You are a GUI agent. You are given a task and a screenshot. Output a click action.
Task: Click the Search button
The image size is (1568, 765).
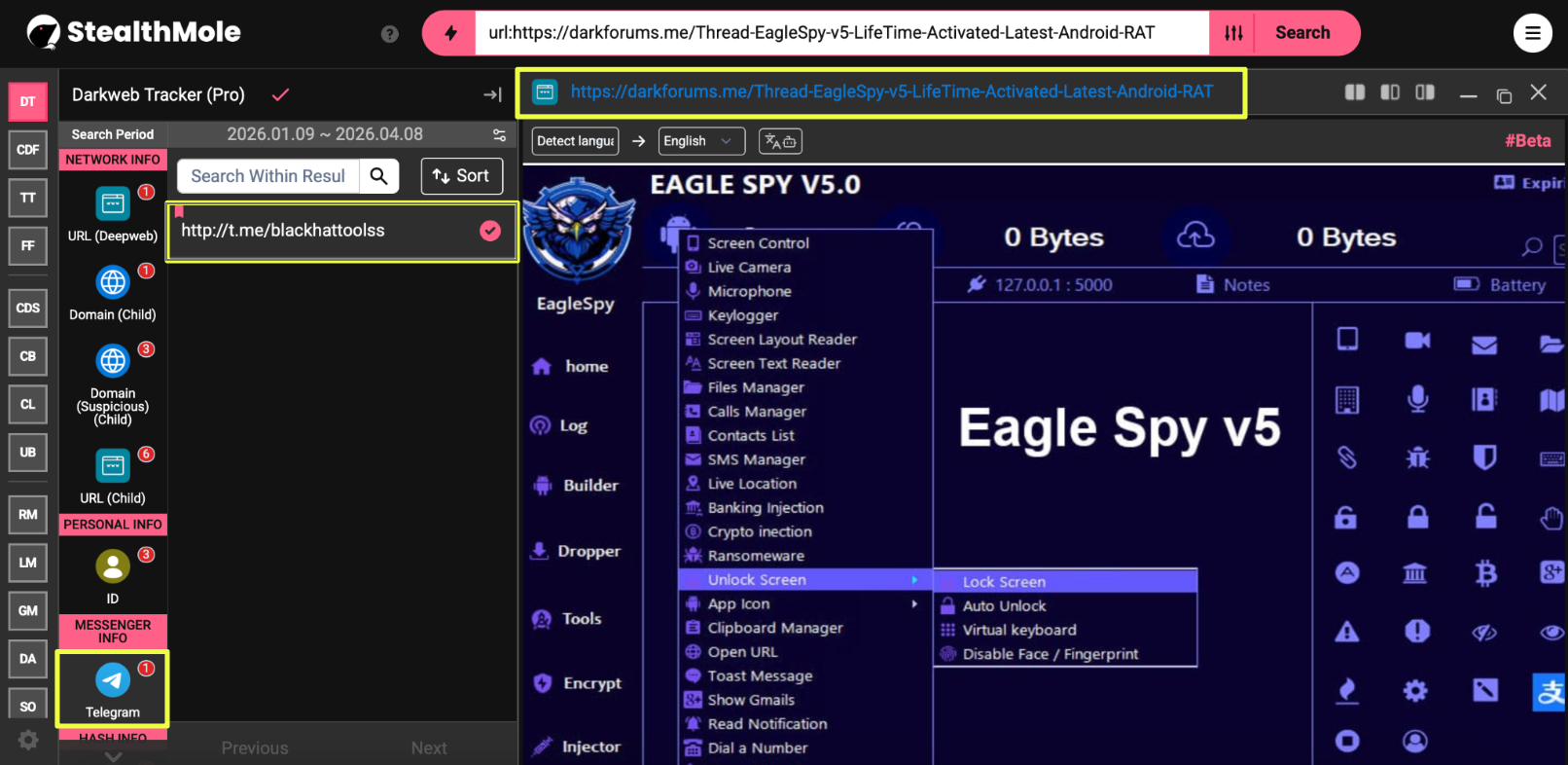click(x=1302, y=33)
